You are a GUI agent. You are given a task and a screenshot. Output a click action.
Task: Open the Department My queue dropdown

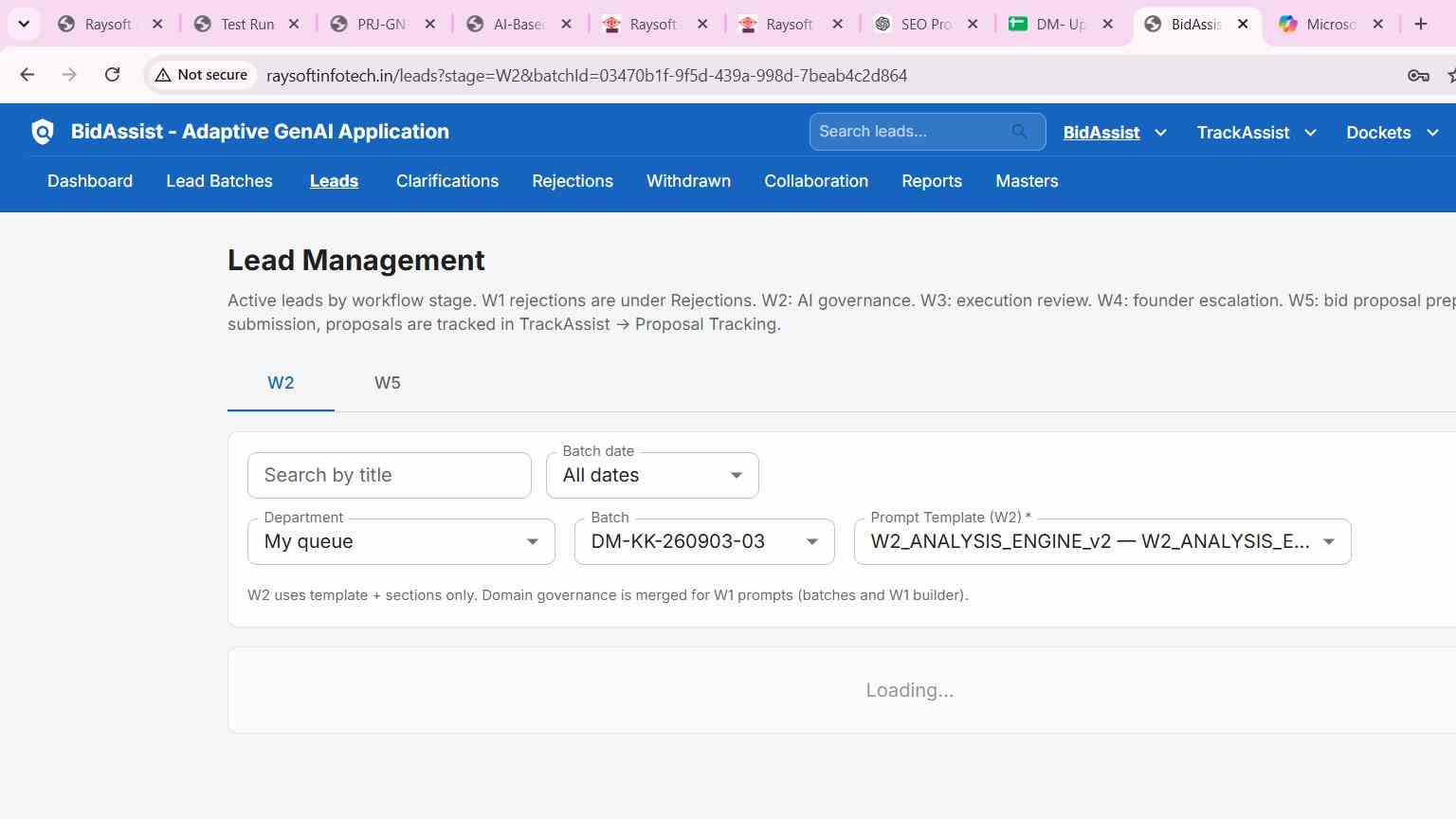(401, 541)
